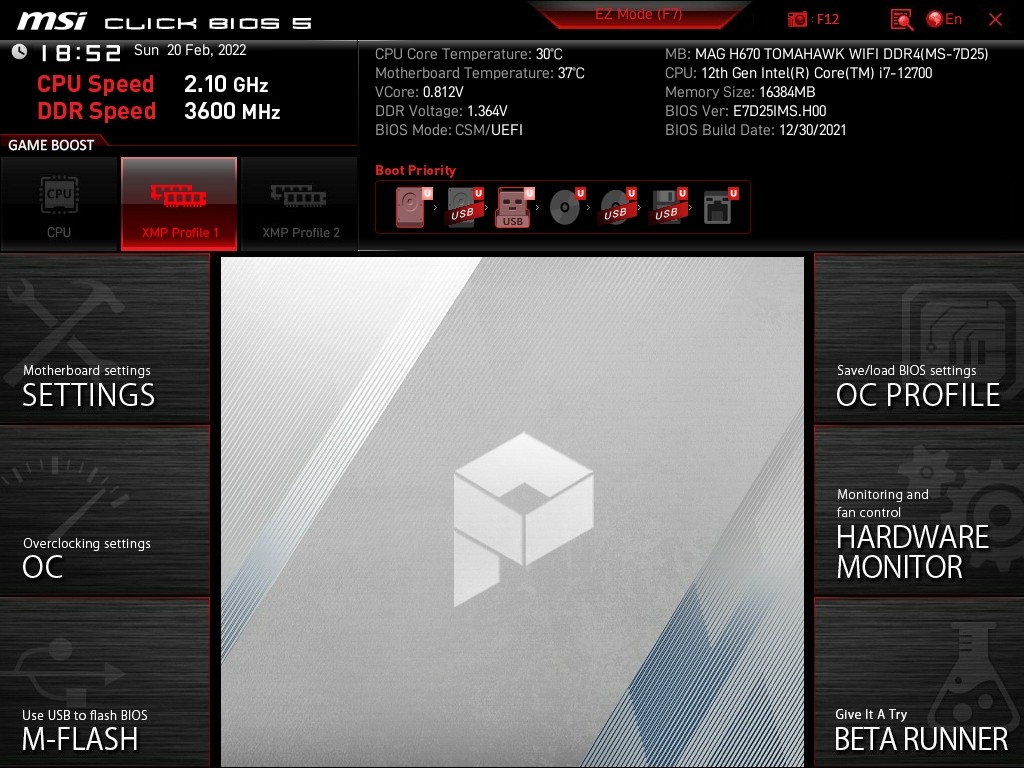The width and height of the screenshot is (1024, 768).
Task: Click the Motherboard Temperature 37°C reading
Action: (479, 73)
